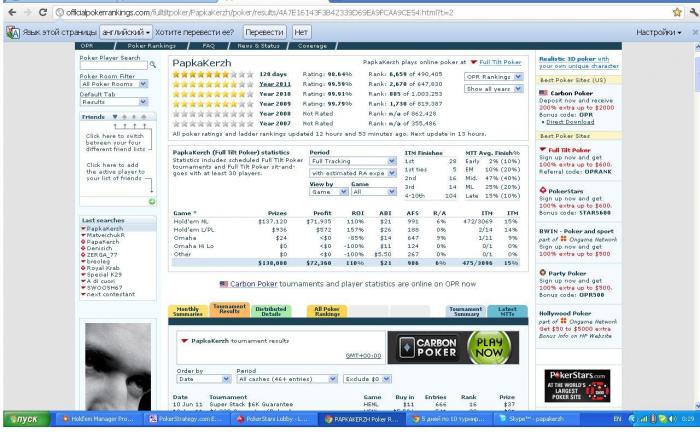The width and height of the screenshot is (700, 438).
Task: Click the Carbon Poker flag icon in center banner
Action: [224, 284]
